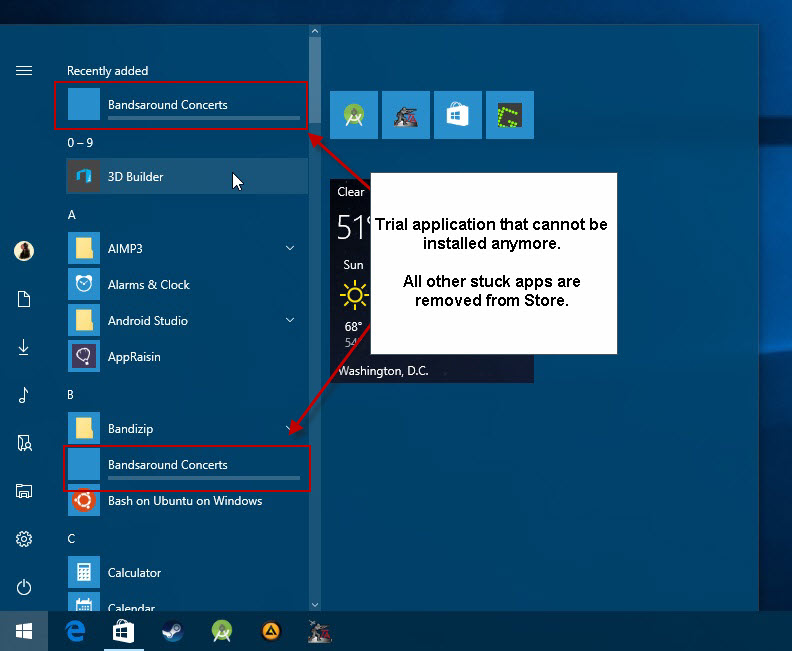This screenshot has height=651, width=792.
Task: Open the Calendar app entry
Action: pos(187,602)
